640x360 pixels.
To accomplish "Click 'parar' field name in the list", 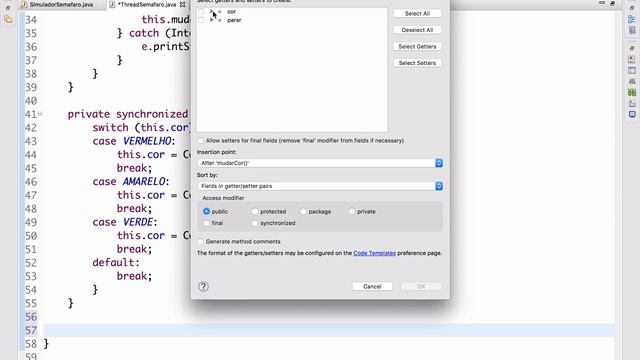I will coord(234,20).
